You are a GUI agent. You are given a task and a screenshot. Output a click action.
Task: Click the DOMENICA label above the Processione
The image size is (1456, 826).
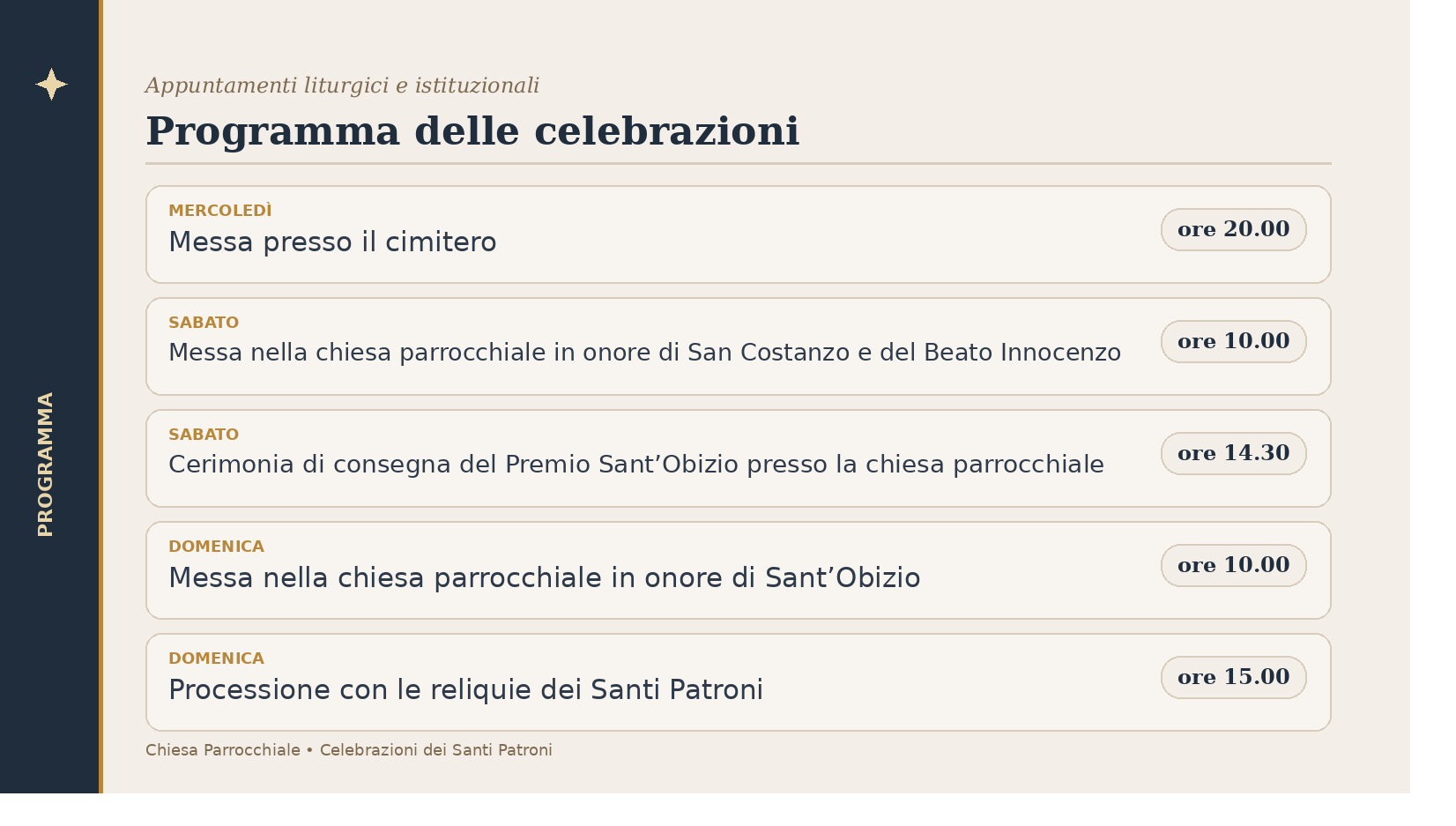216,659
